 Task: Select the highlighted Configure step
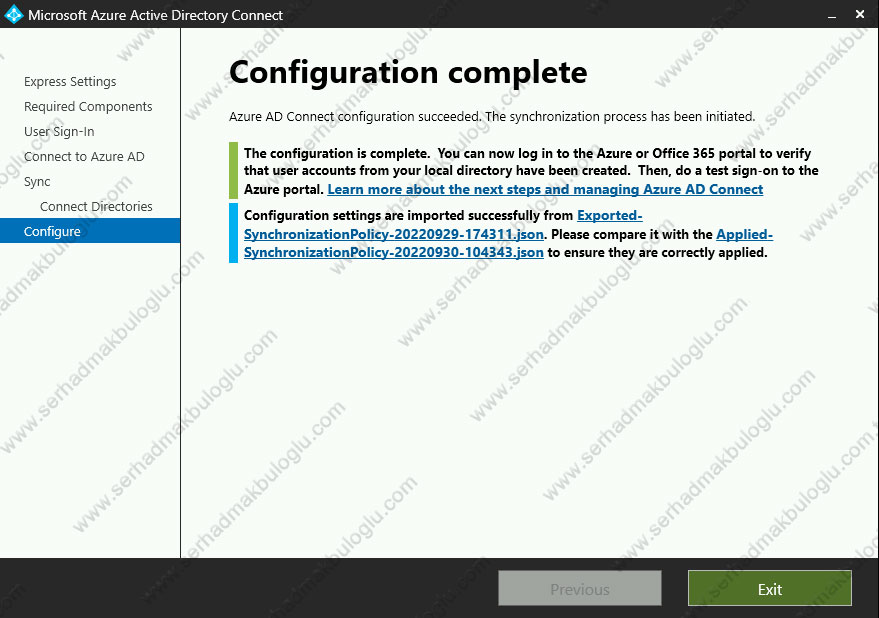pos(90,231)
